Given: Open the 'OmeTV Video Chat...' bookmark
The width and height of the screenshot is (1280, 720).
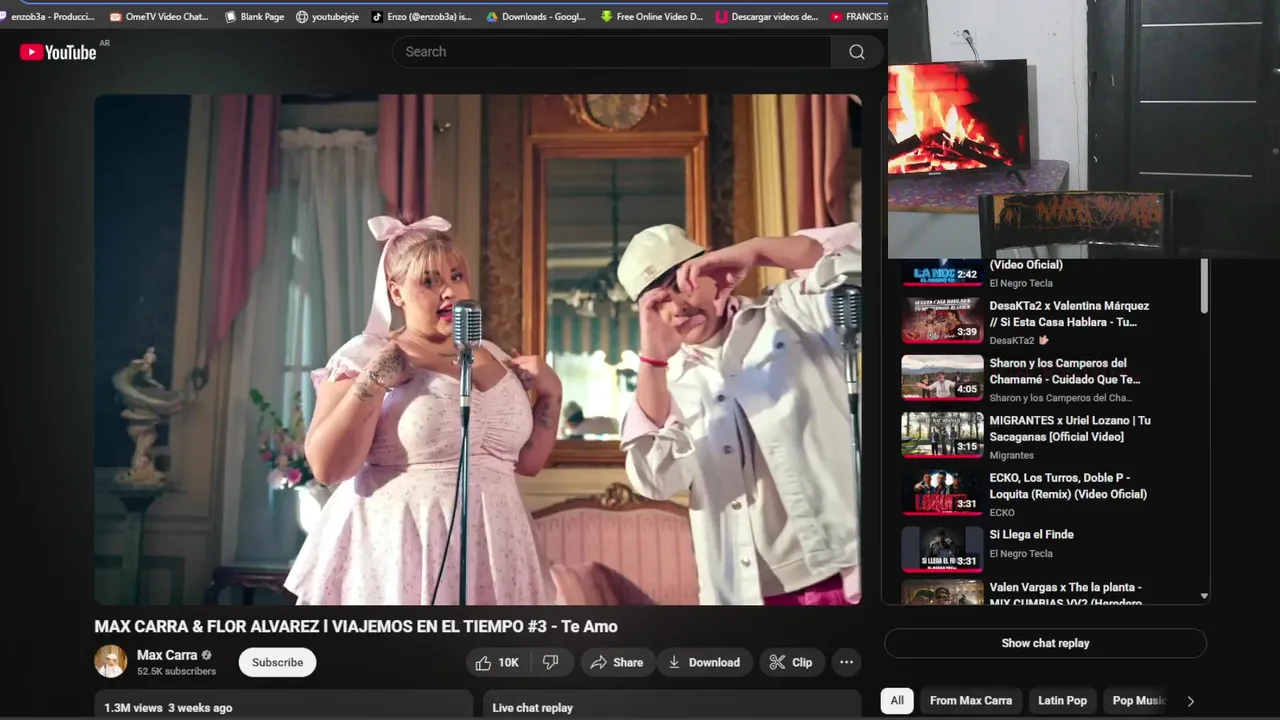Looking at the screenshot, I should (159, 16).
